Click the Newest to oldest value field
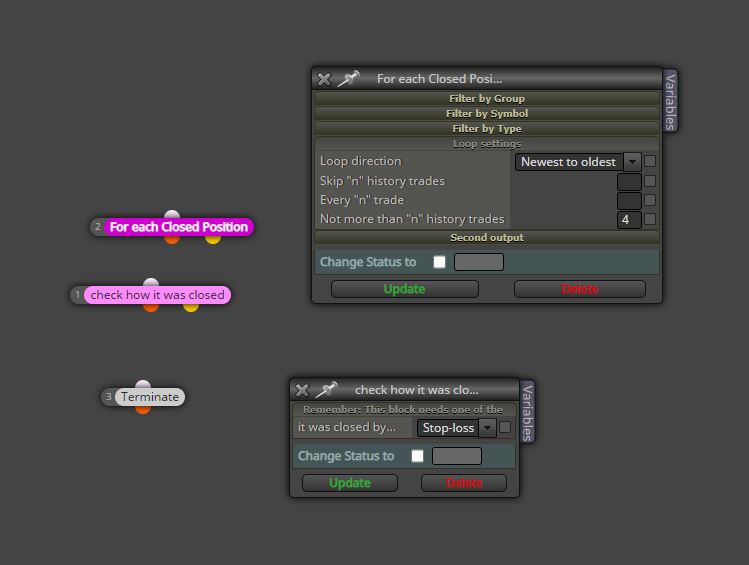This screenshot has width=749, height=565. pyautogui.click(x=568, y=162)
